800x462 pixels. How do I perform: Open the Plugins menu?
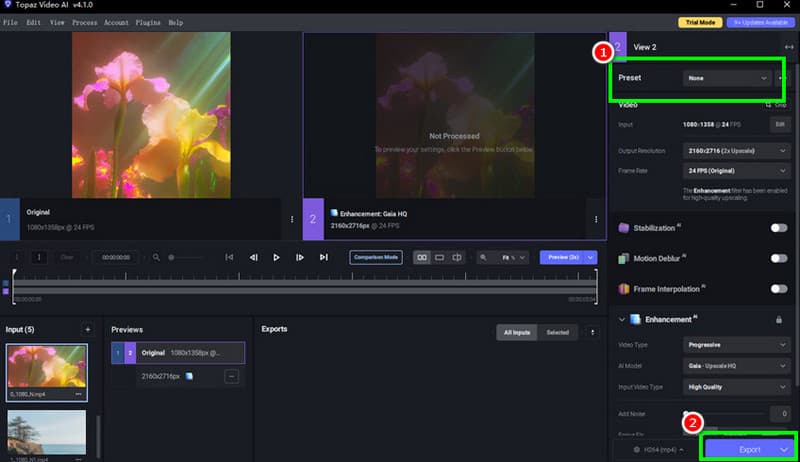click(x=147, y=22)
